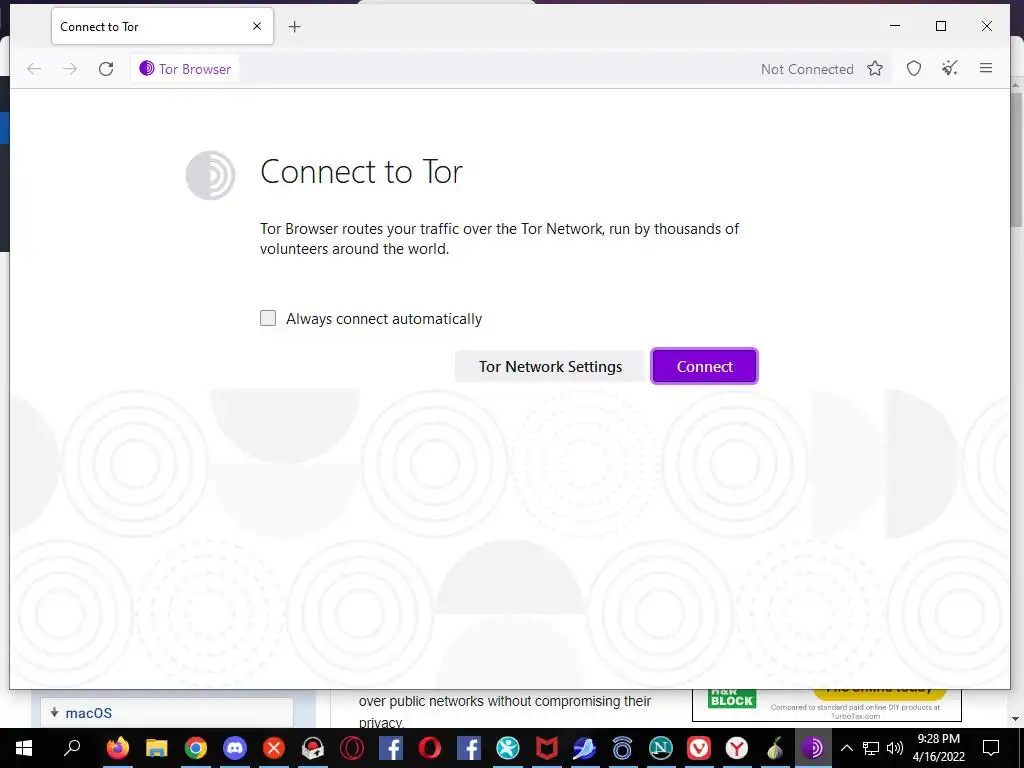Viewport: 1024px width, 768px height.
Task: Open File Explorer from taskbar
Action: coord(157,748)
